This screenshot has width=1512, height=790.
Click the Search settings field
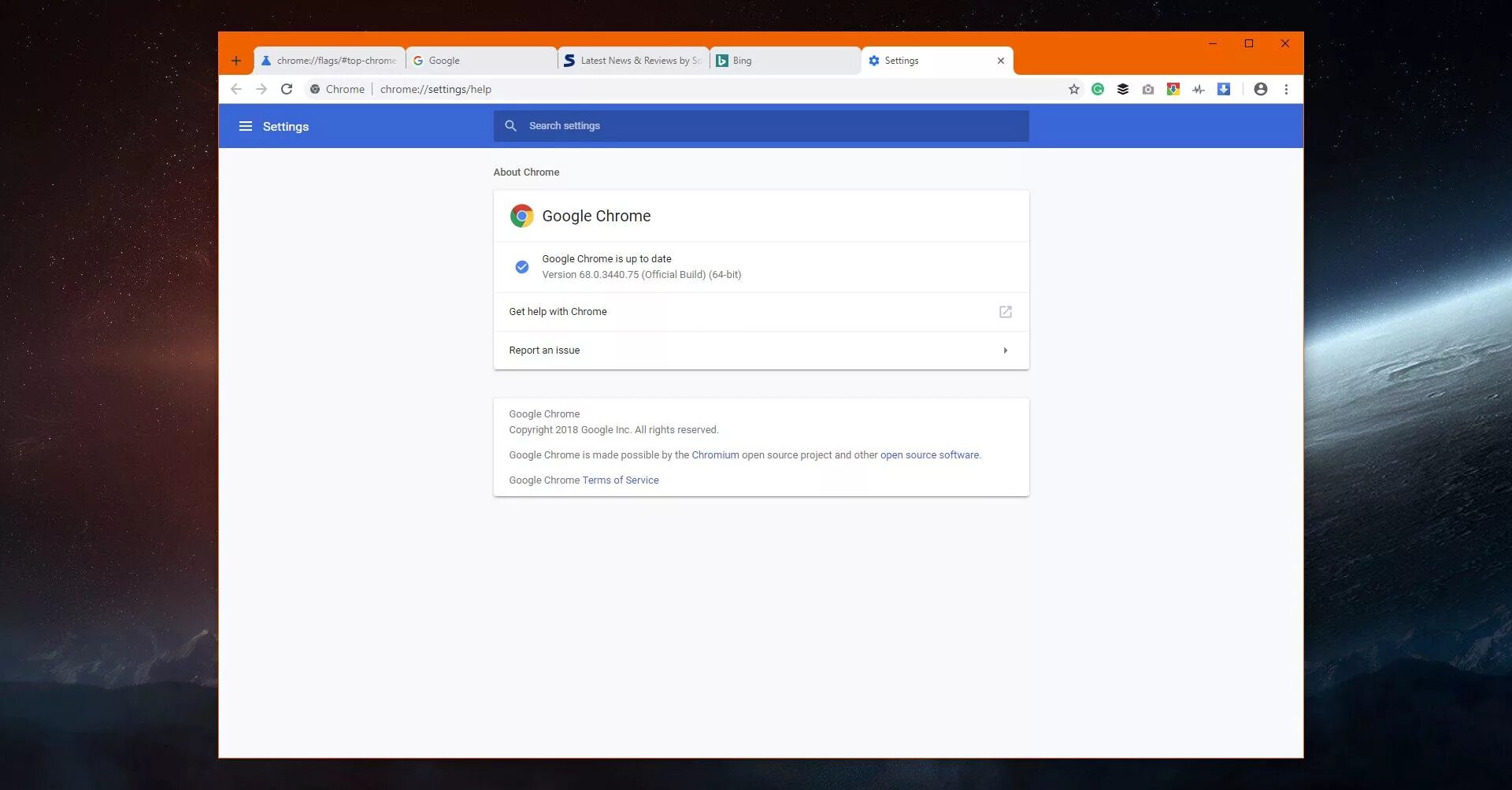(761, 126)
